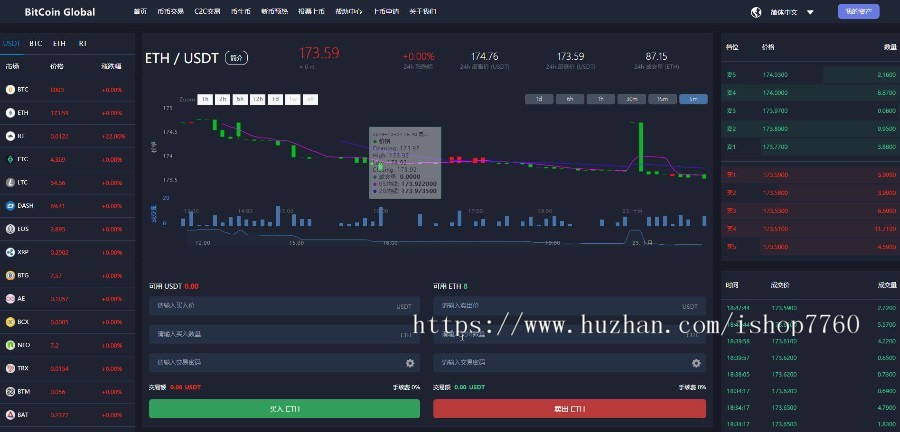Screen dimensions: 900x432
Task: Click sell order row with quantity 2.1600
Action: [x=810, y=75]
